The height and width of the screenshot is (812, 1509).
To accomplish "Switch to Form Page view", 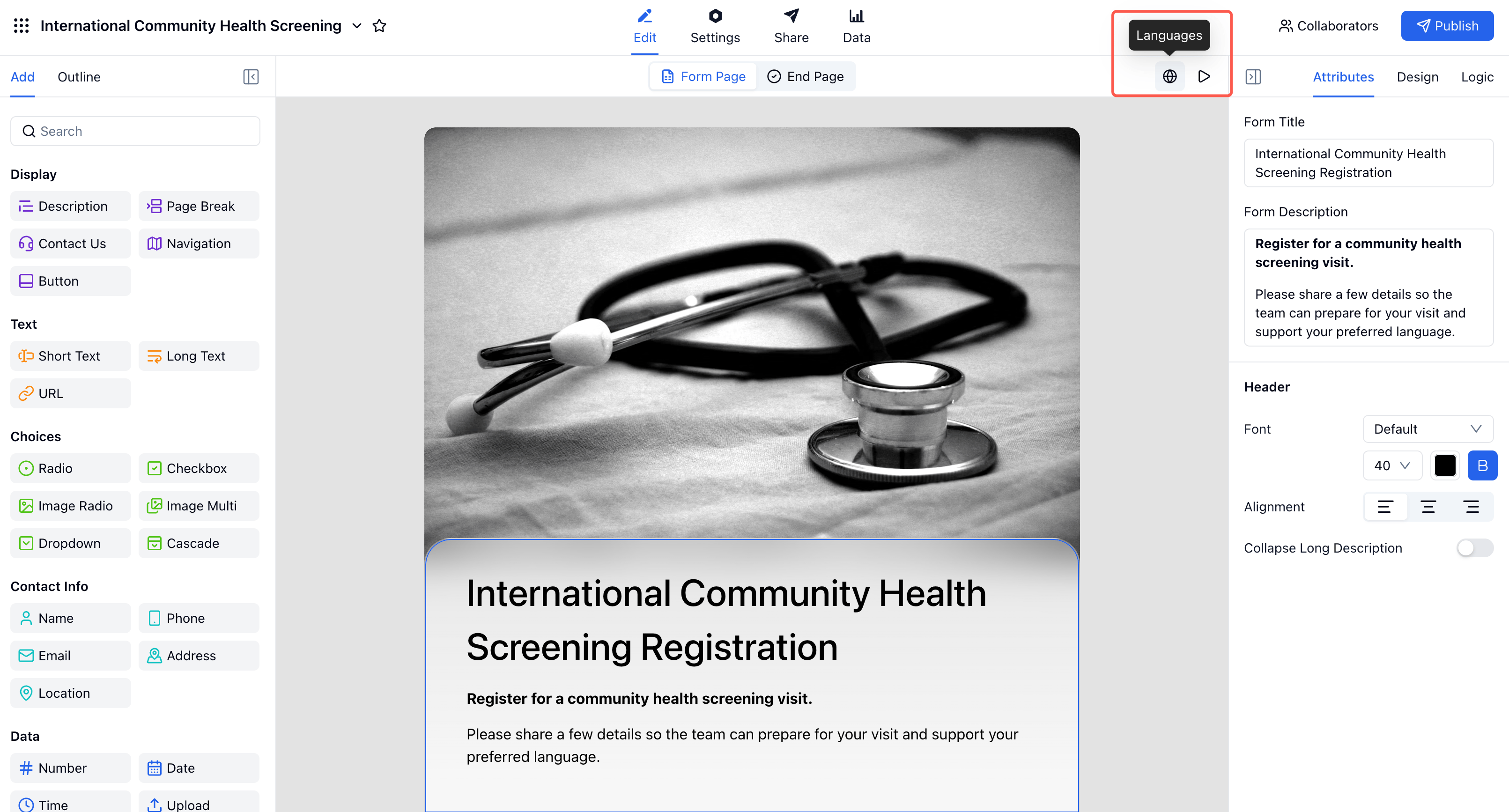I will point(703,76).
